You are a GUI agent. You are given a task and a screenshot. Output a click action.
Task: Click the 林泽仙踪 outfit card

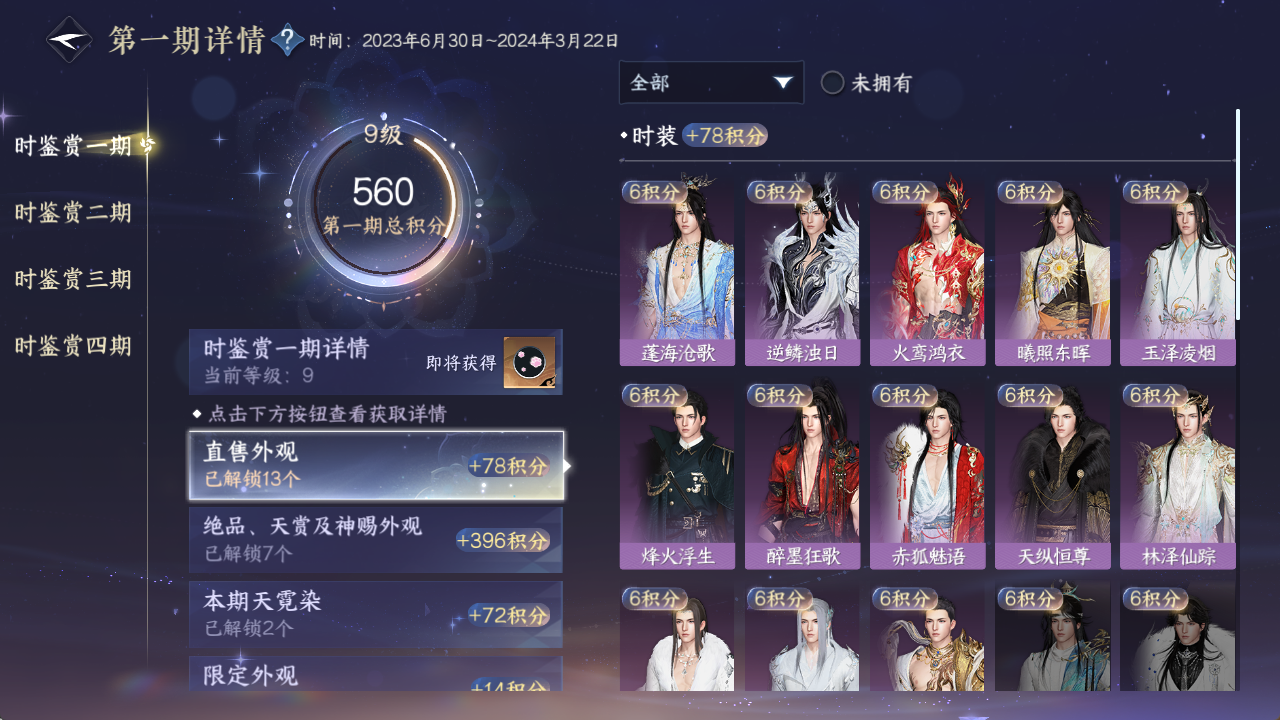1178,477
